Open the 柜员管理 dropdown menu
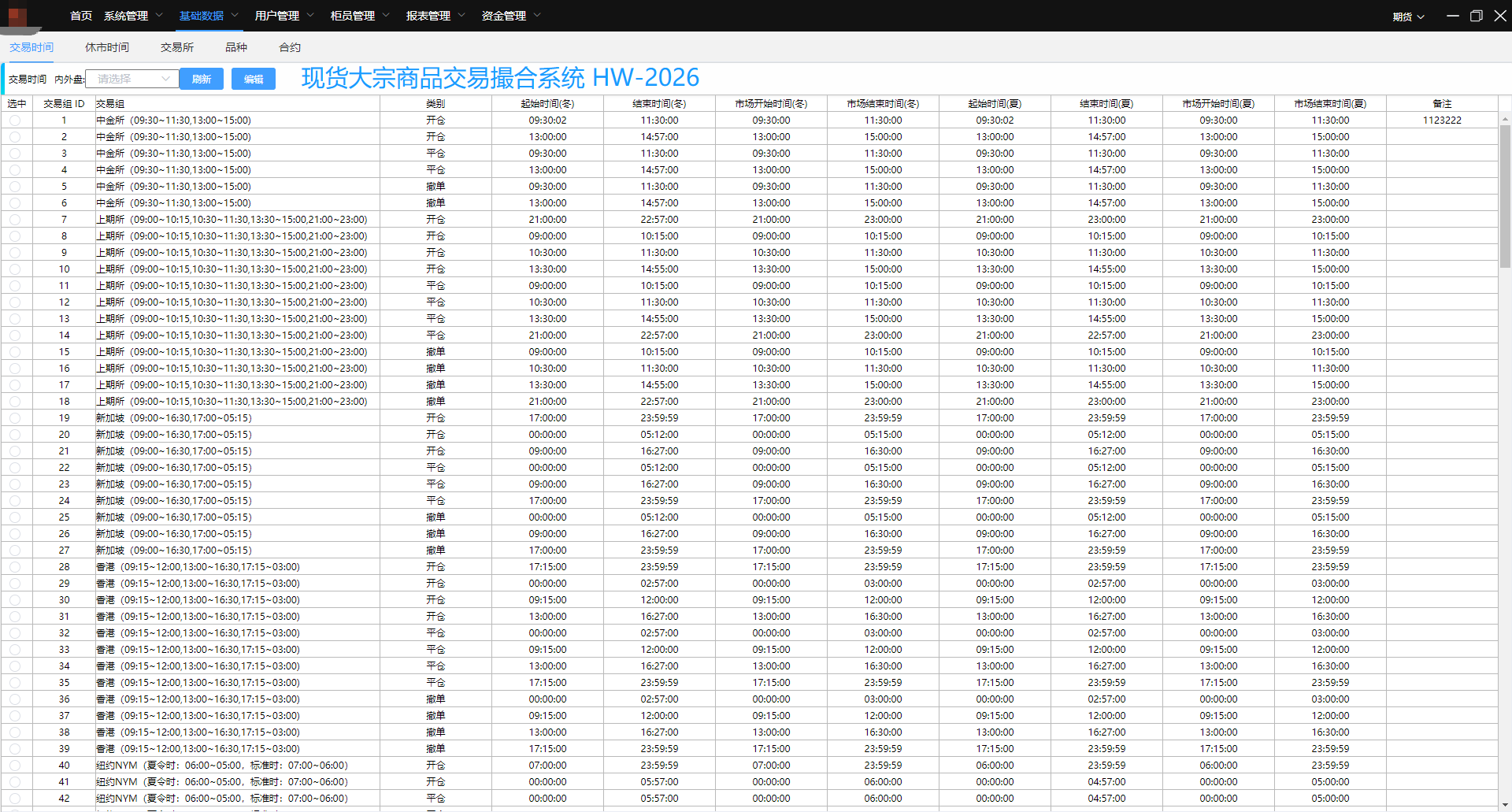Viewport: 1512px width, 812px height. click(x=360, y=16)
